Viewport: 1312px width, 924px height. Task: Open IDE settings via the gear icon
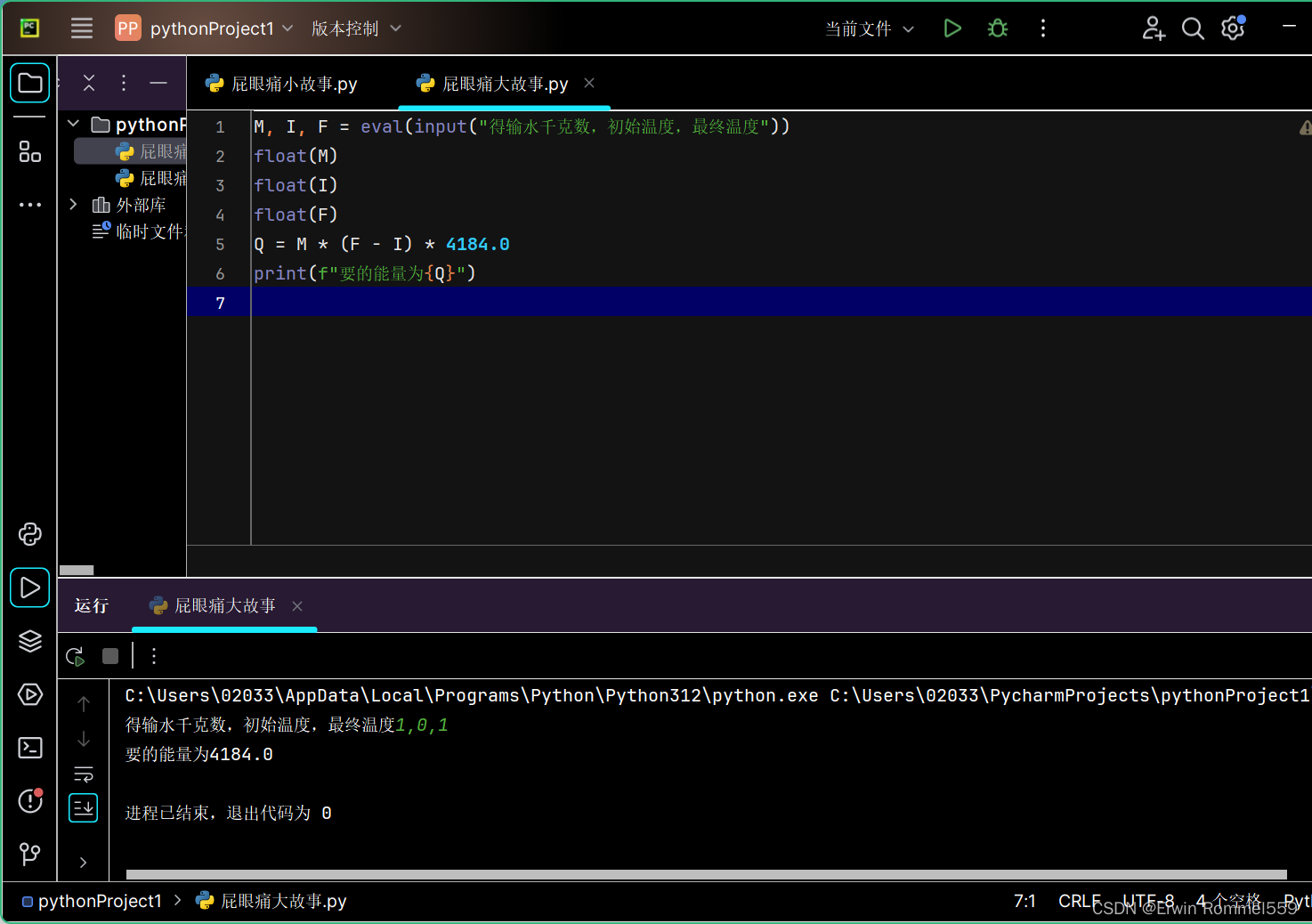tap(1233, 28)
